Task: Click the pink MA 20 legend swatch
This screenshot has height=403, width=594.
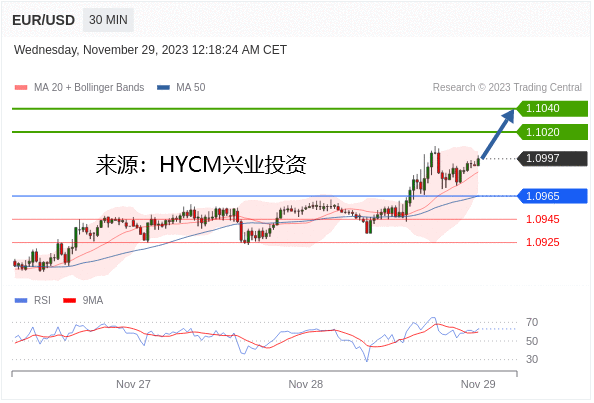Action: tap(21, 87)
